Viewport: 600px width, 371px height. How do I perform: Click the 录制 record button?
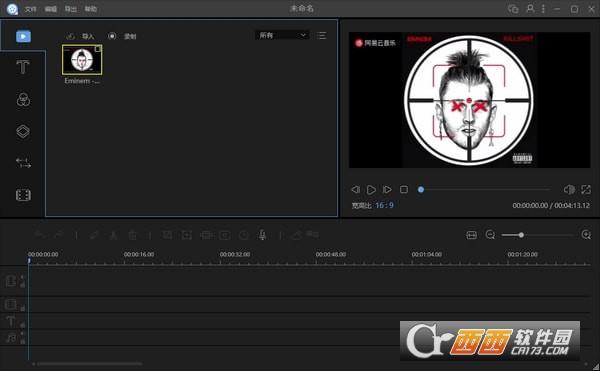pyautogui.click(x=122, y=36)
